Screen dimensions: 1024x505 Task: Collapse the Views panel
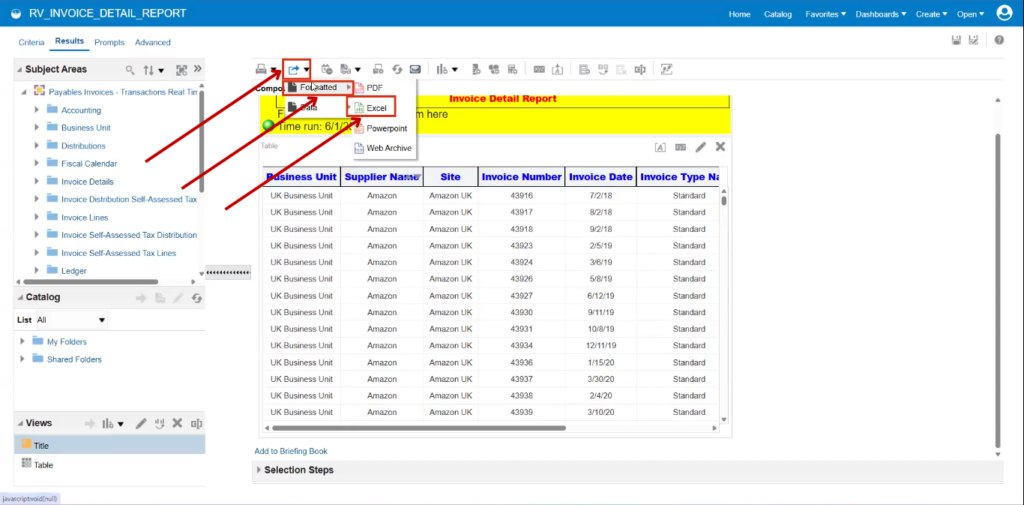[x=20, y=423]
